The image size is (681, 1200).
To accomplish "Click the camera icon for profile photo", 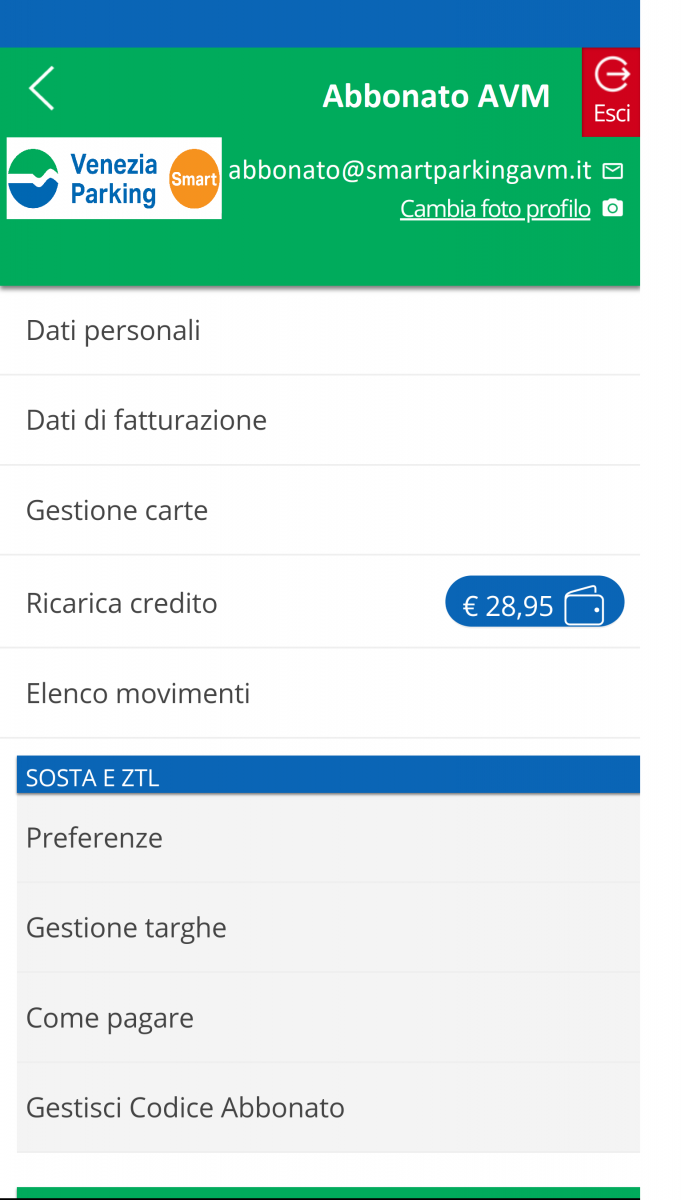I will pyautogui.click(x=613, y=208).
